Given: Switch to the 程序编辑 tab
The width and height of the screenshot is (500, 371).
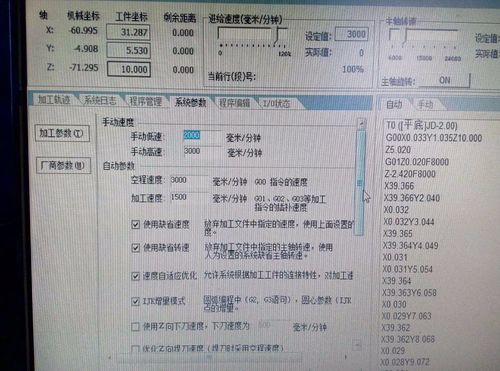Looking at the screenshot, I should (234, 103).
